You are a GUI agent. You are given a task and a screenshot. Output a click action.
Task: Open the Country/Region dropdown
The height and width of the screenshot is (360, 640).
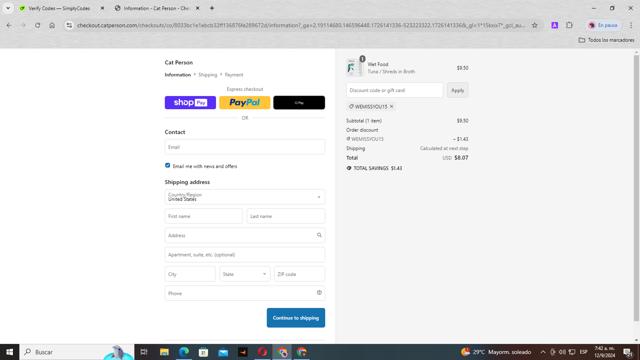[245, 197]
